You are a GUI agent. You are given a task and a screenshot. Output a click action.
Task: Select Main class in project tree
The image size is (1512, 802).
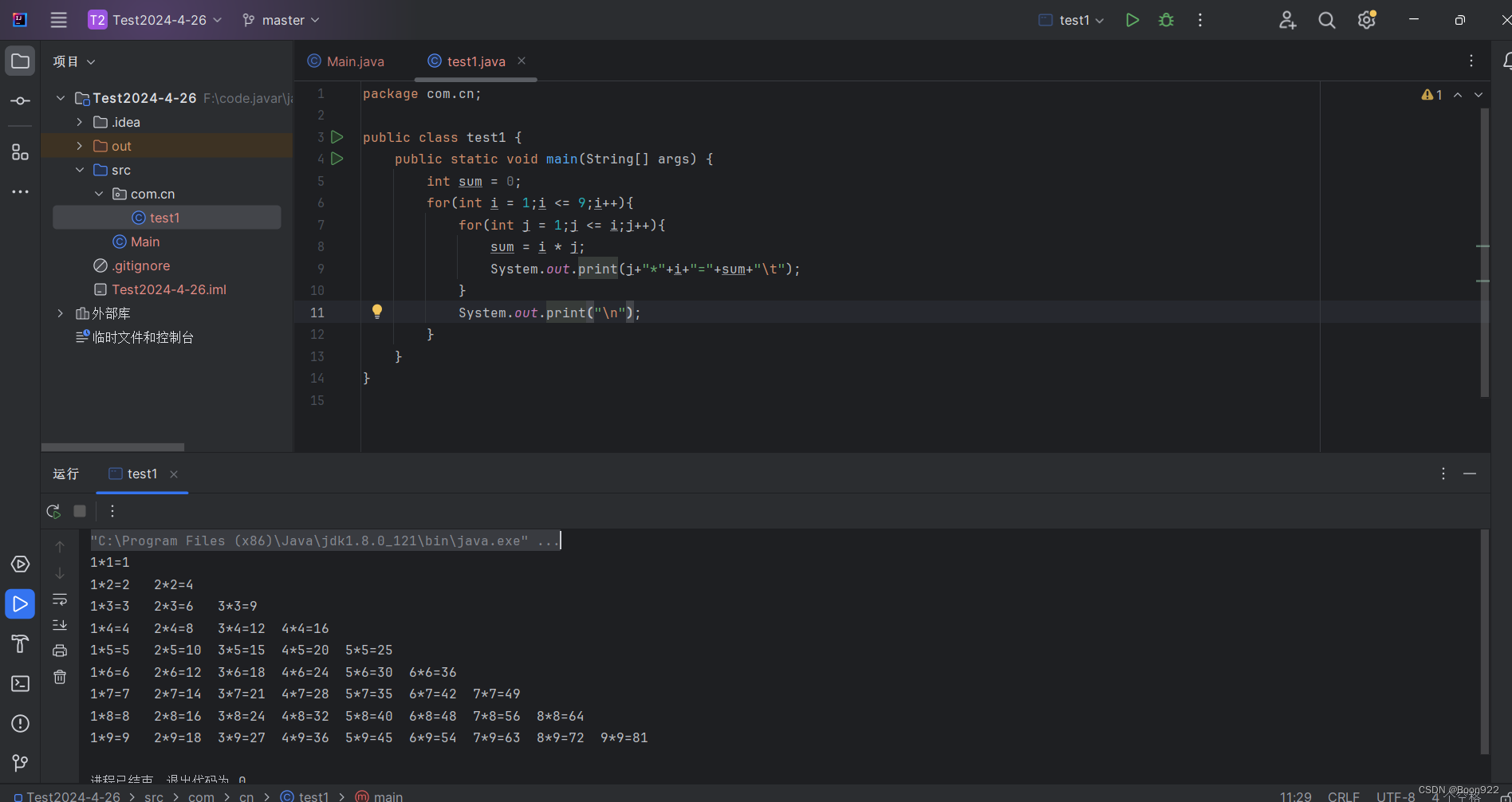pos(136,242)
